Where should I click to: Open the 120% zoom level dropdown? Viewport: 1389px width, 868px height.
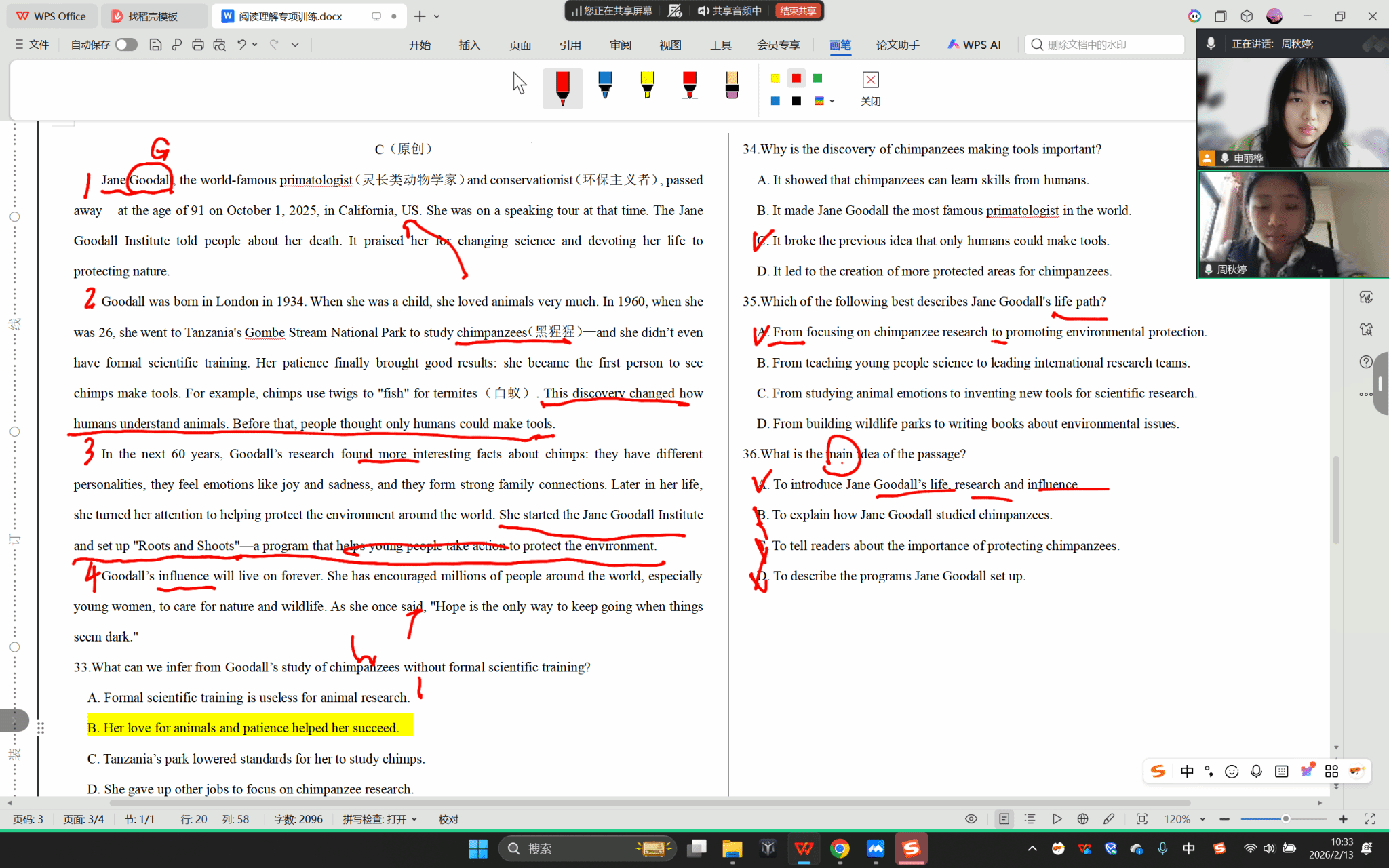point(1184,819)
